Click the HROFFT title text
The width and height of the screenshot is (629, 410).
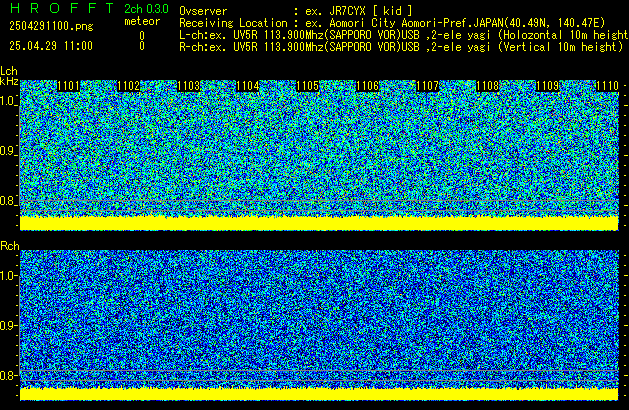click(x=62, y=8)
